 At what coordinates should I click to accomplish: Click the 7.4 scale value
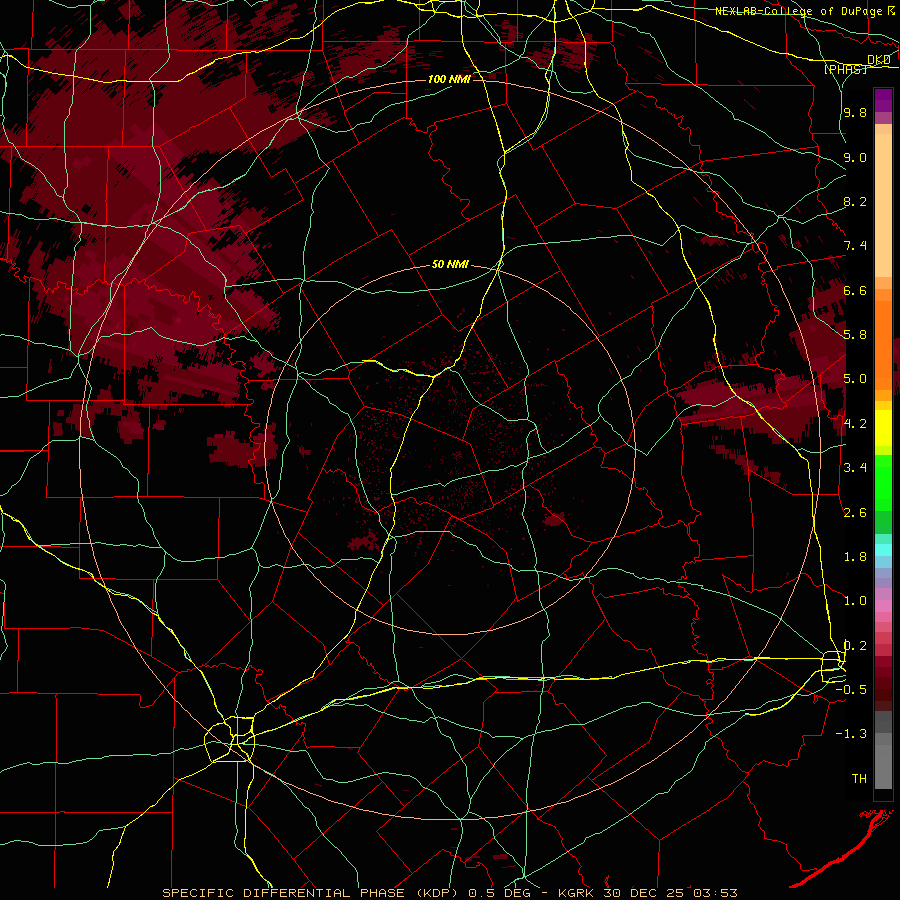point(855,246)
